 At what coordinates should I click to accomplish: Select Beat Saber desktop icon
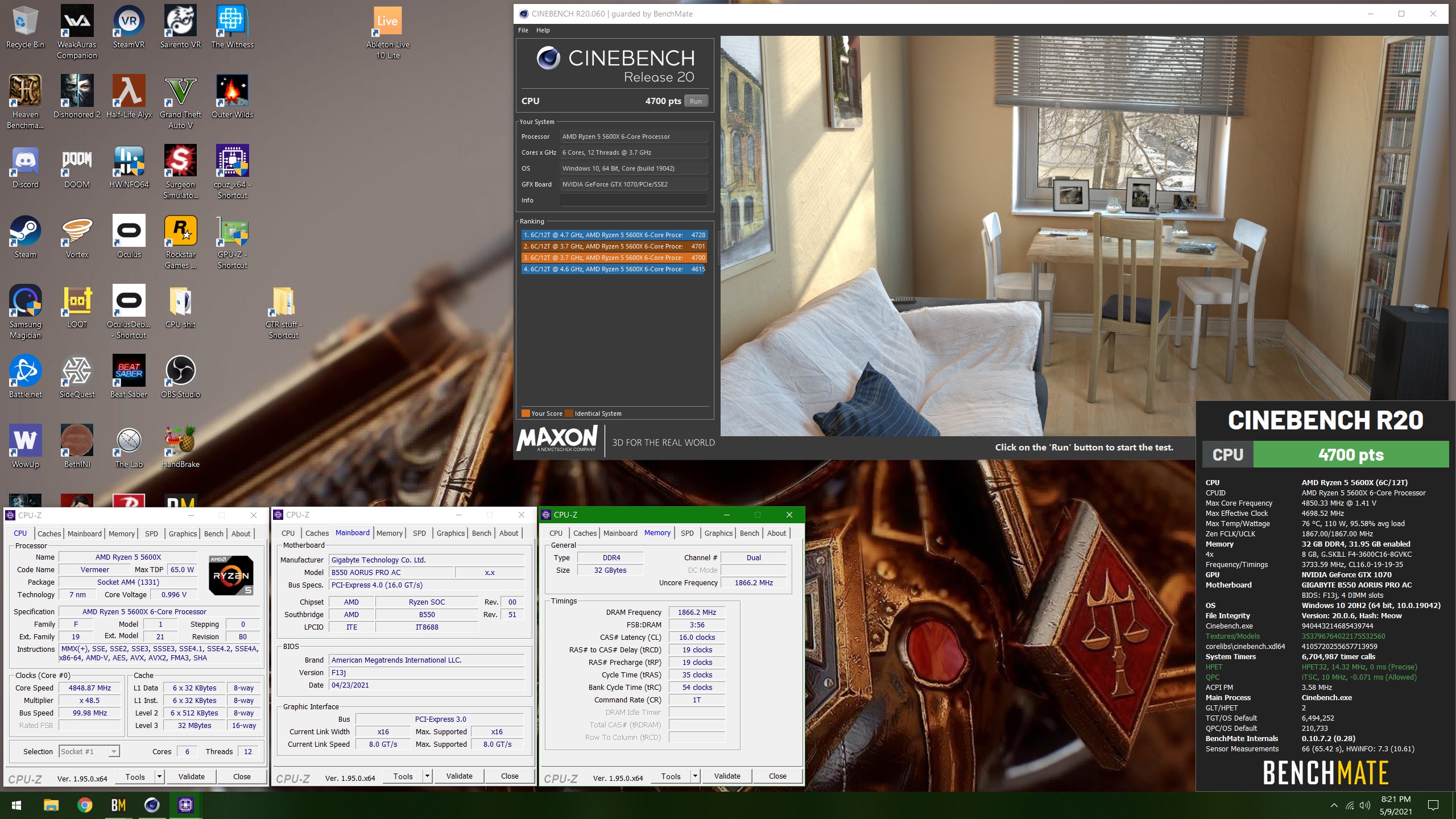[129, 377]
